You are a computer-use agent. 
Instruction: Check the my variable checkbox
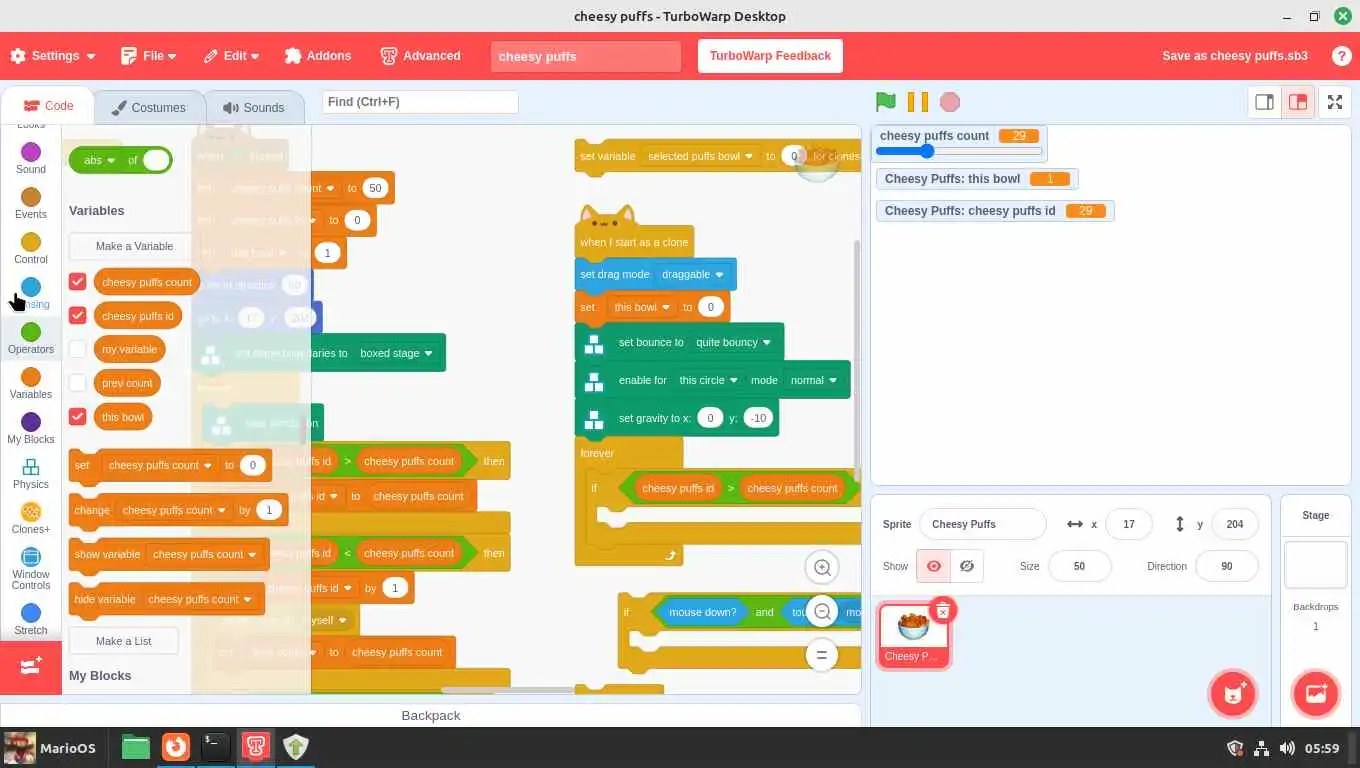[78, 349]
